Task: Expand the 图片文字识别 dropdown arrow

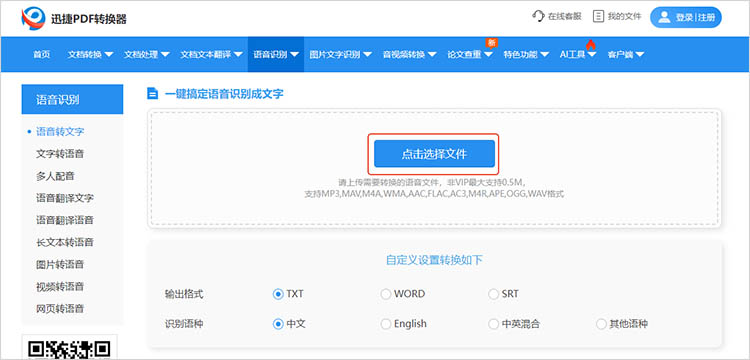Action: pos(367,55)
